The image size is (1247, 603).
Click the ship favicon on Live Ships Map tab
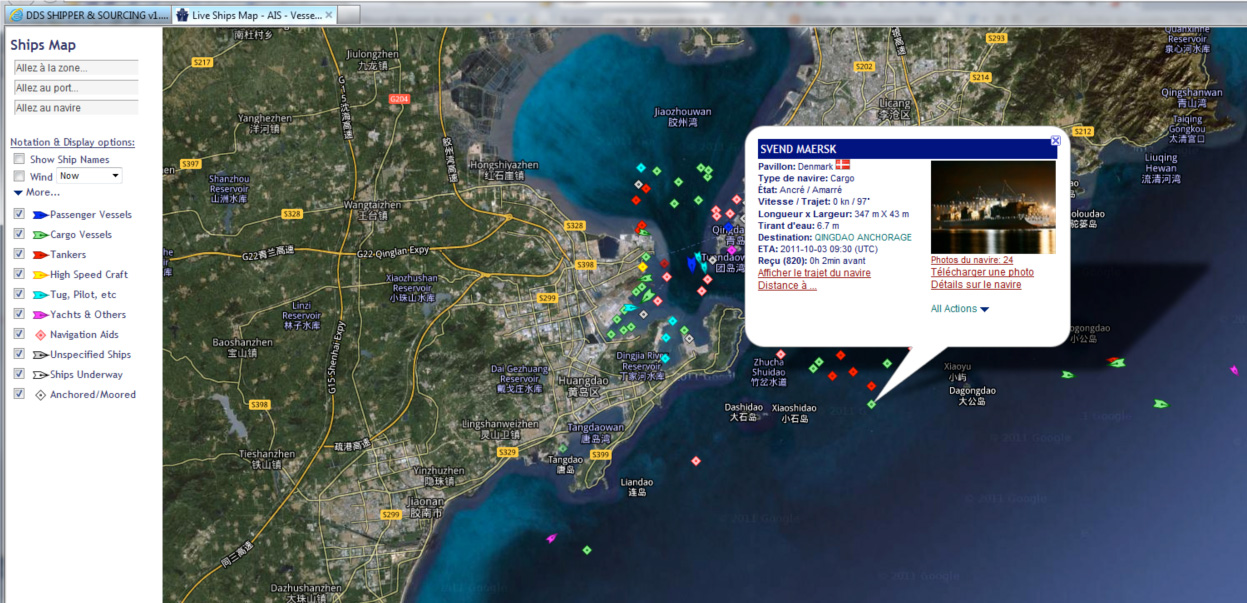click(x=181, y=14)
